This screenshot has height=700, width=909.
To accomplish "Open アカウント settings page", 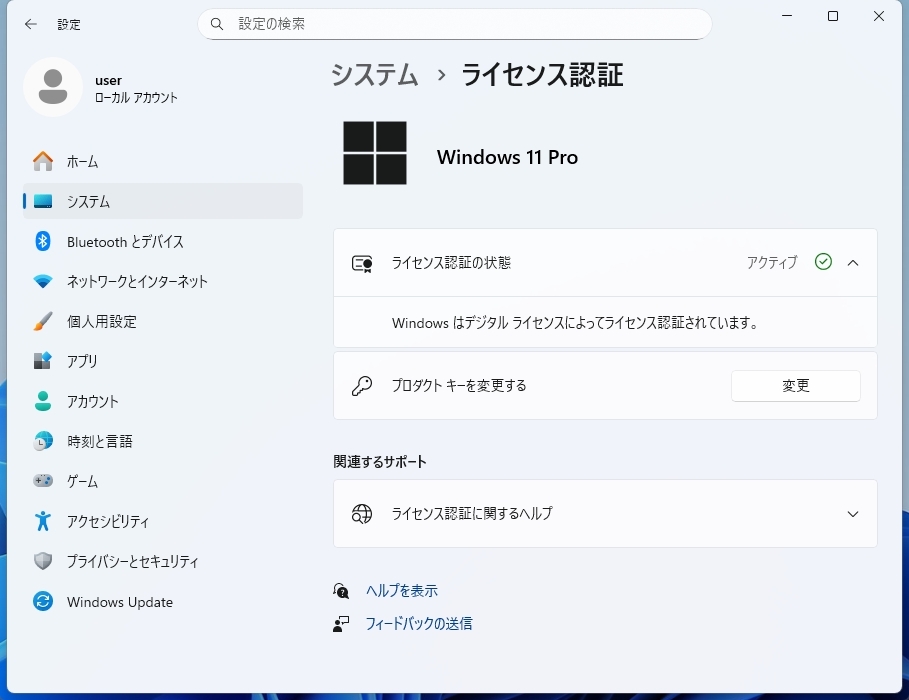I will (x=163, y=401).
